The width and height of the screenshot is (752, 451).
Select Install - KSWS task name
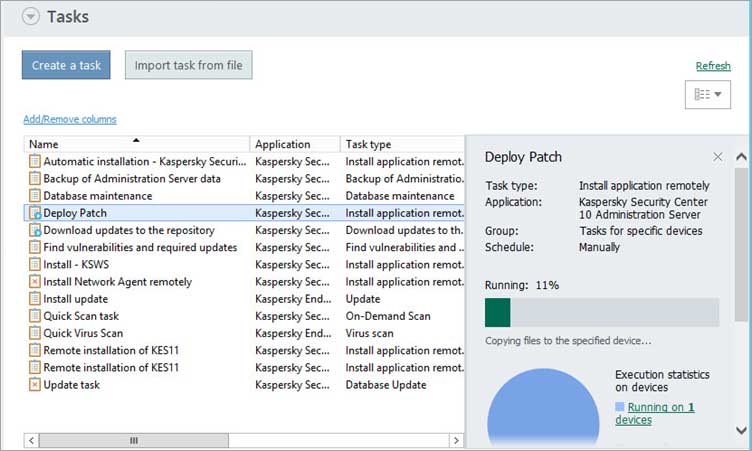[76, 264]
